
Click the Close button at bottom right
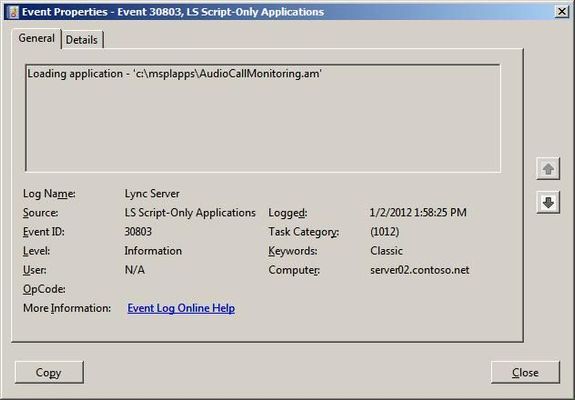(525, 373)
